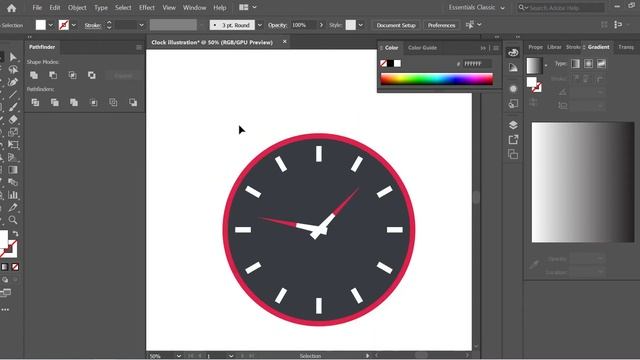640x360 pixels.
Task: Click the Document Setup button
Action: tap(396, 25)
